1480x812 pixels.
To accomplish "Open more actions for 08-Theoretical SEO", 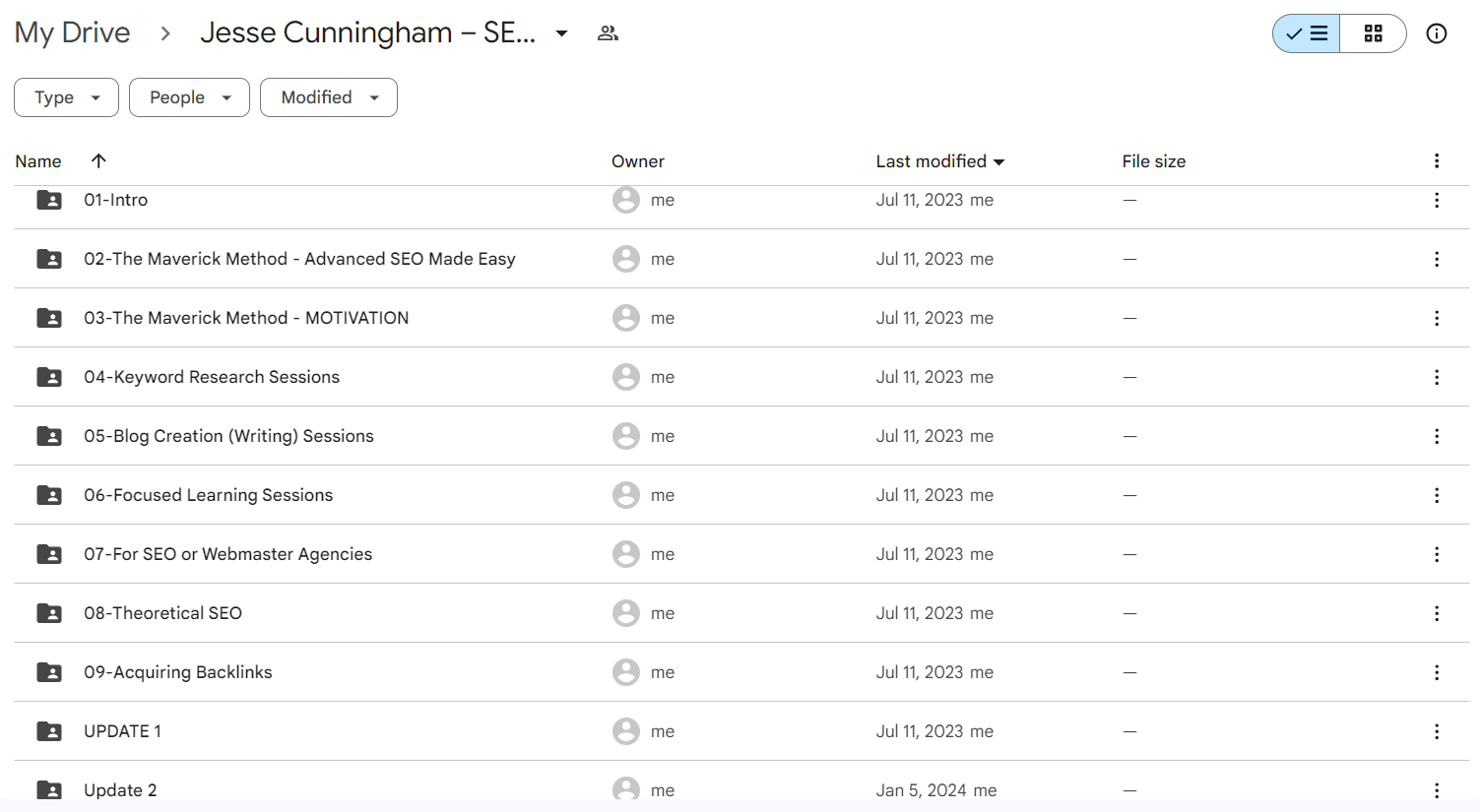I will coord(1437,613).
